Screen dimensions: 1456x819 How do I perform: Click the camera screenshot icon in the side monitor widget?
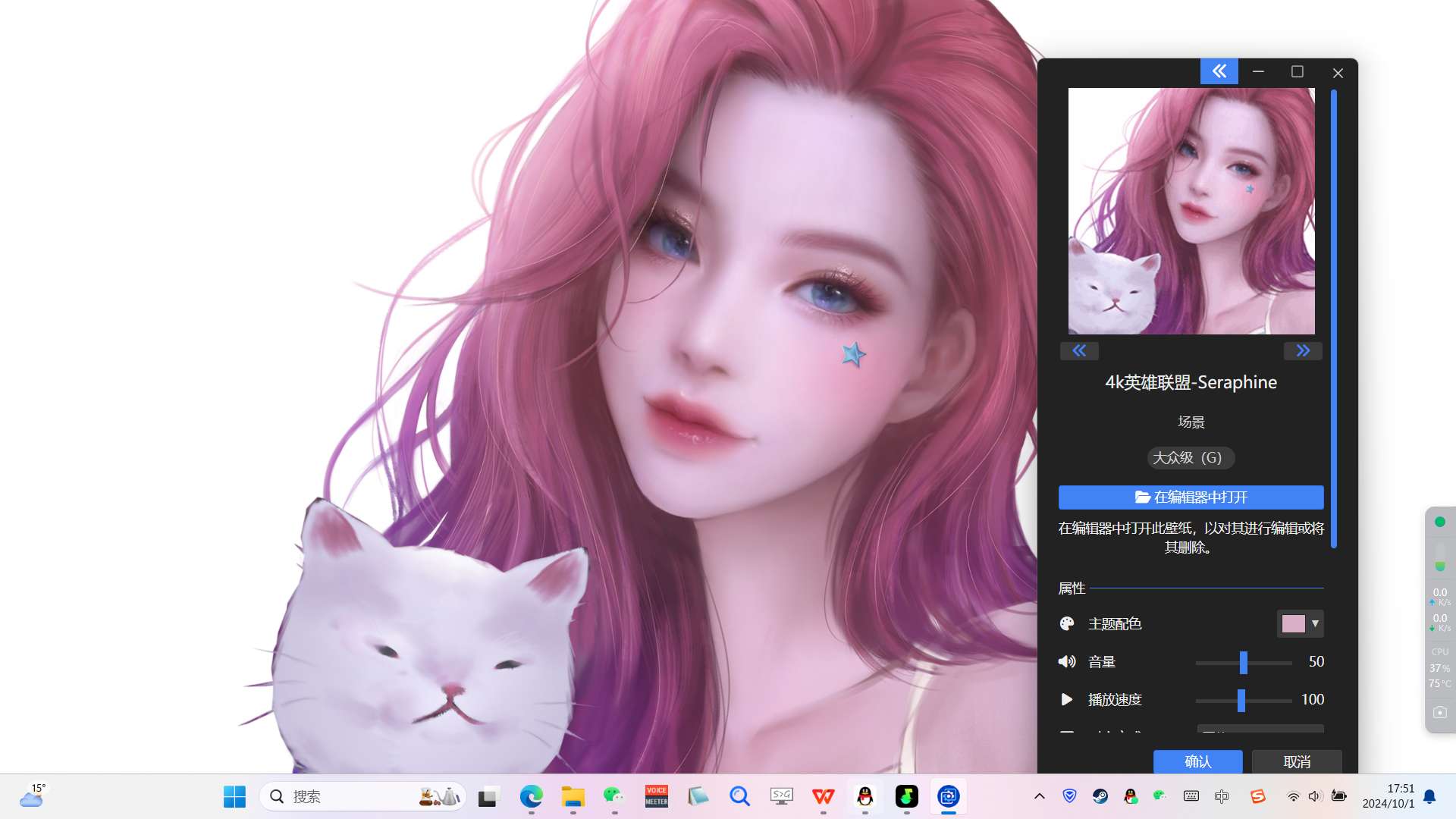point(1440,712)
